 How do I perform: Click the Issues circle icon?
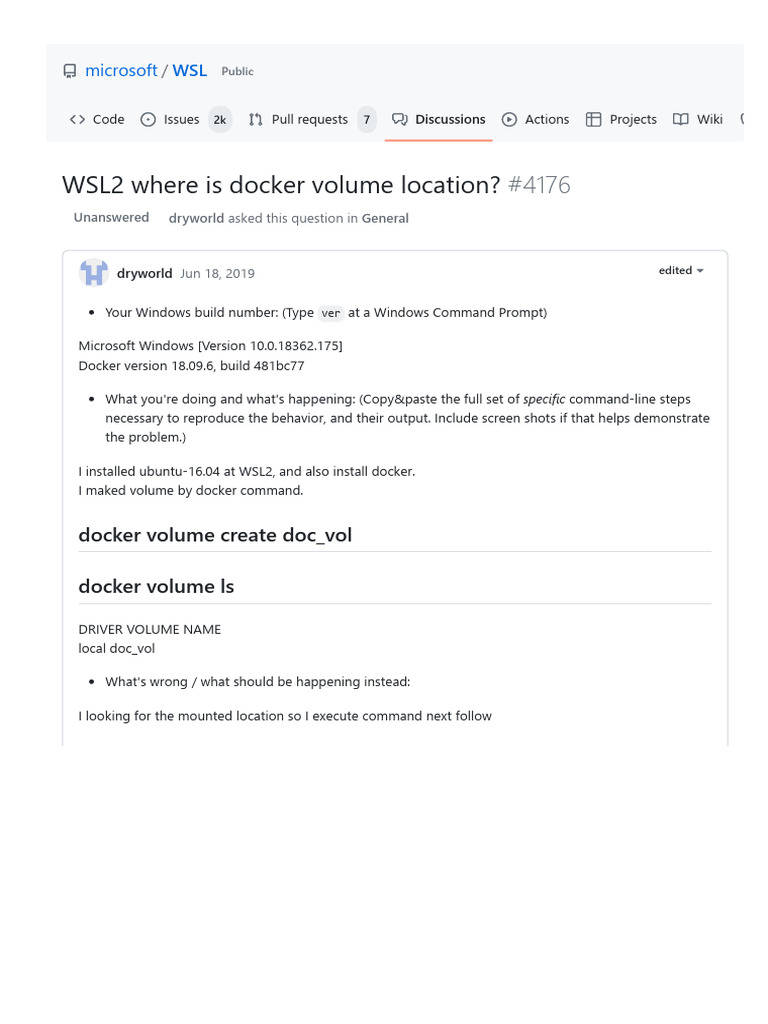148,120
